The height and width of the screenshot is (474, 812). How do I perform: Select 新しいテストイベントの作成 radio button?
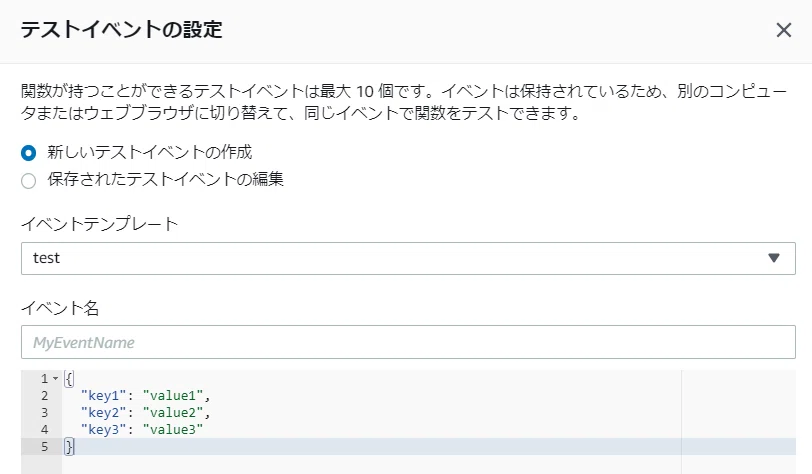click(28, 153)
